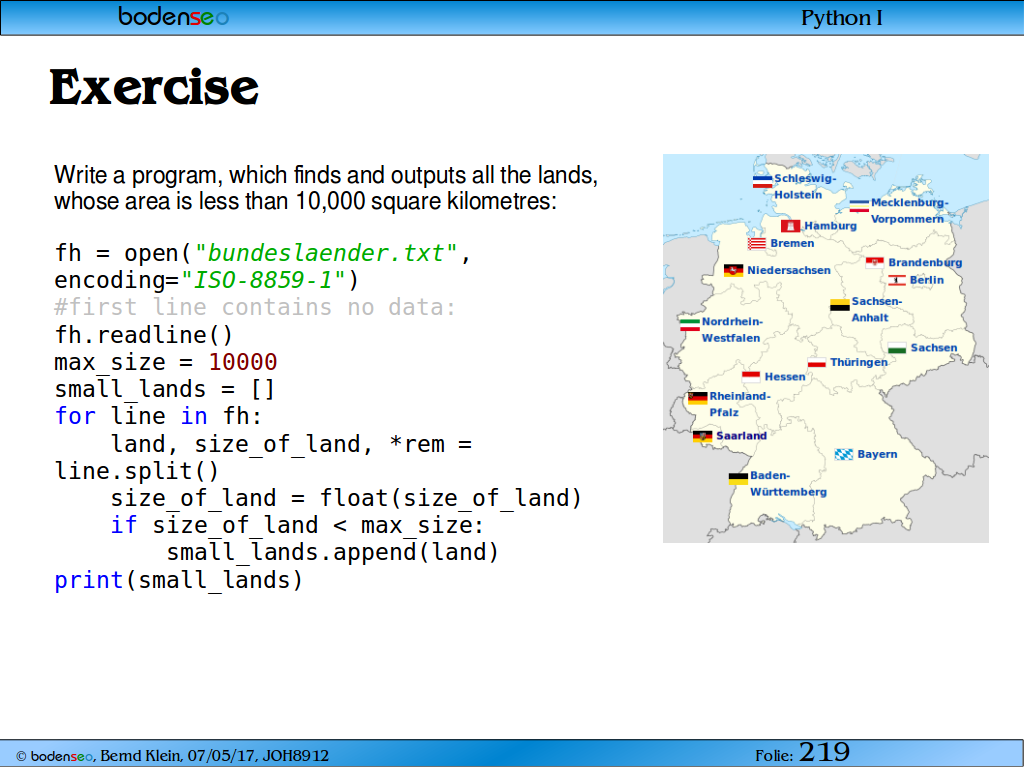Click the Hessen flag icon
Viewport: 1024px width, 768px height.
[x=751, y=377]
